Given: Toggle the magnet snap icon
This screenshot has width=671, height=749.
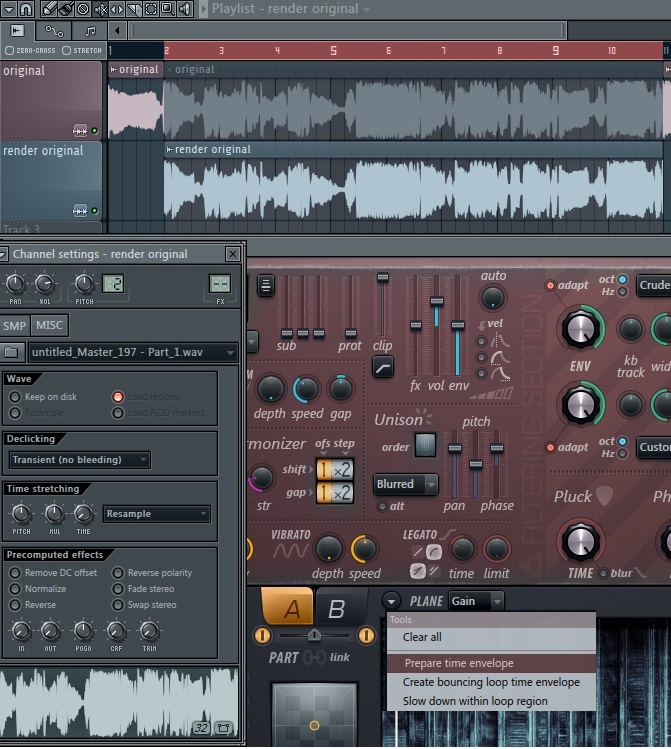Looking at the screenshot, I should [26, 9].
